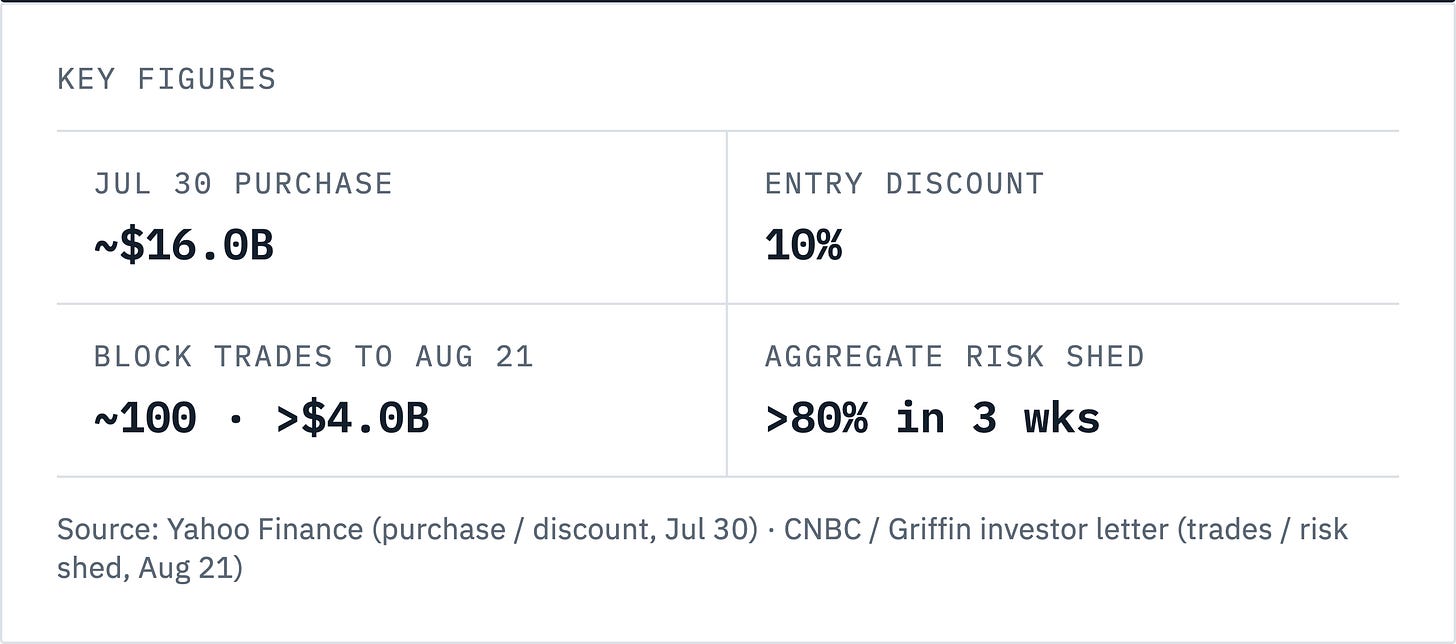This screenshot has width=1456, height=644.
Task: Click the ~100 block trades count
Action: point(145,418)
